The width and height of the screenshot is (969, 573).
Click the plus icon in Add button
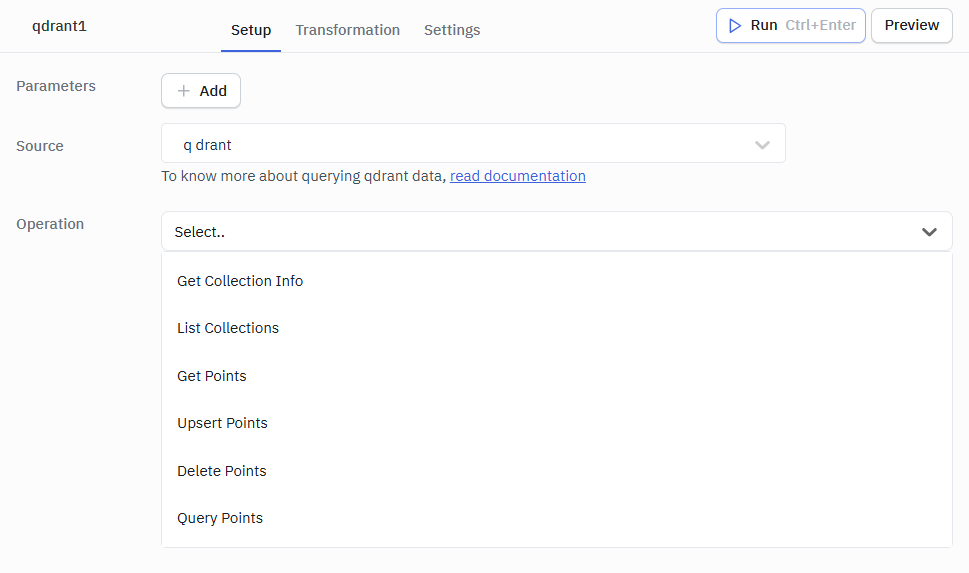[x=184, y=91]
